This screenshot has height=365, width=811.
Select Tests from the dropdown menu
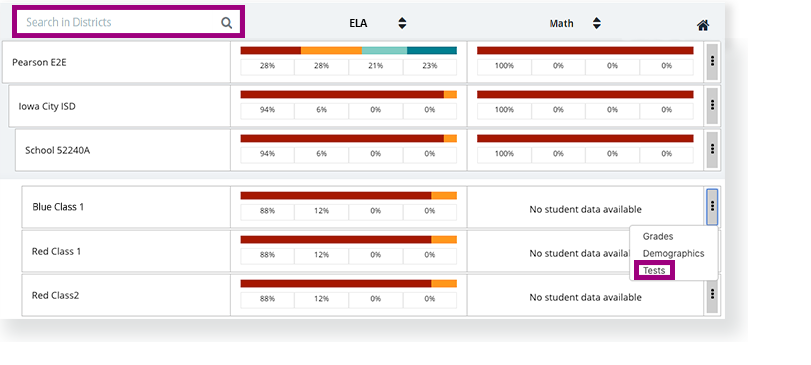[x=654, y=270]
